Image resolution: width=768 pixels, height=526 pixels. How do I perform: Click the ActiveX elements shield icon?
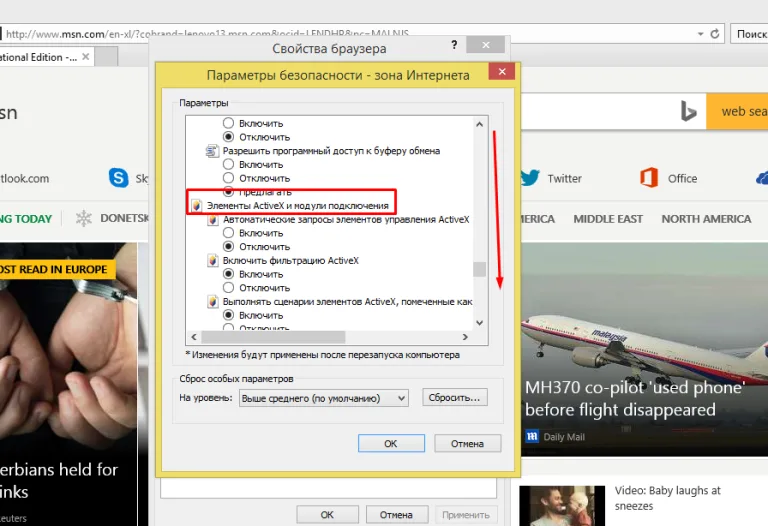pos(196,206)
